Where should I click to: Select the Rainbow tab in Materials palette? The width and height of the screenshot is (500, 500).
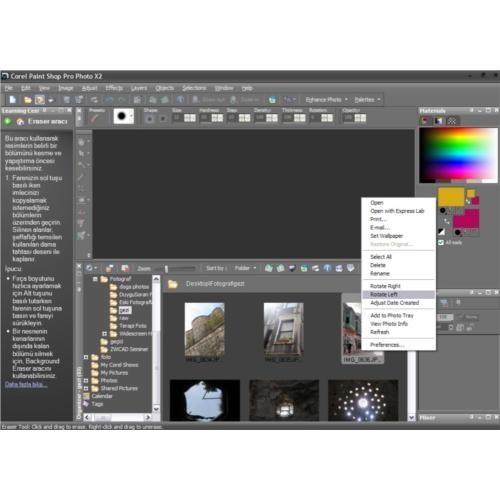[x=438, y=121]
